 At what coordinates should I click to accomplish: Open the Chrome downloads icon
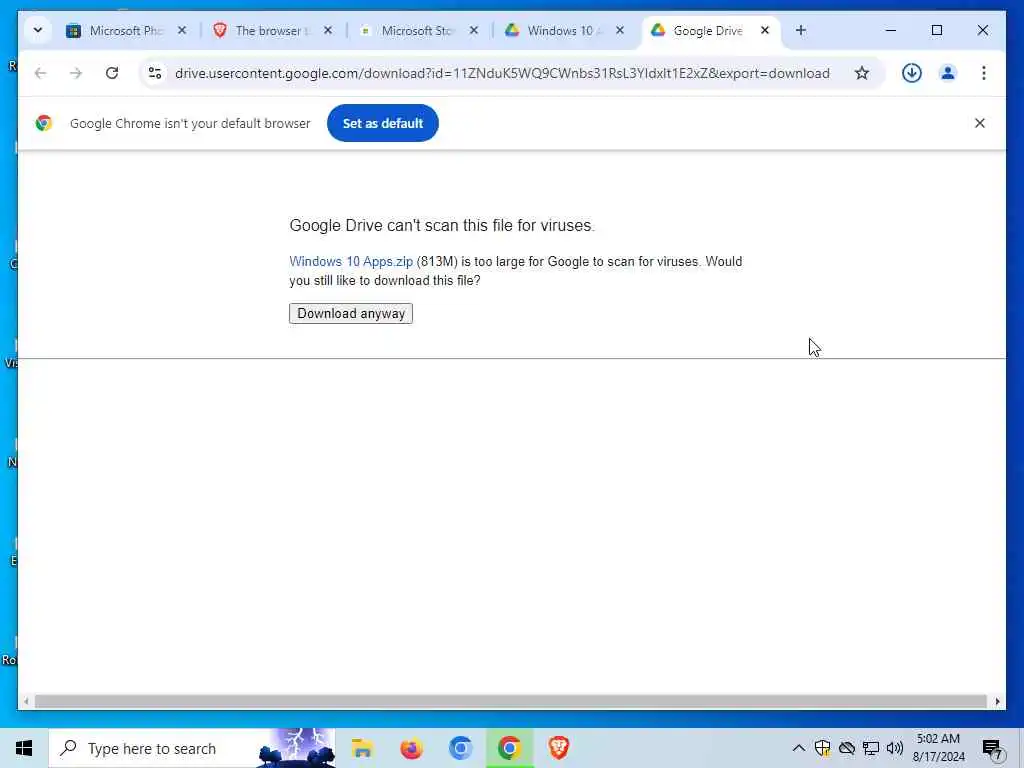912,73
